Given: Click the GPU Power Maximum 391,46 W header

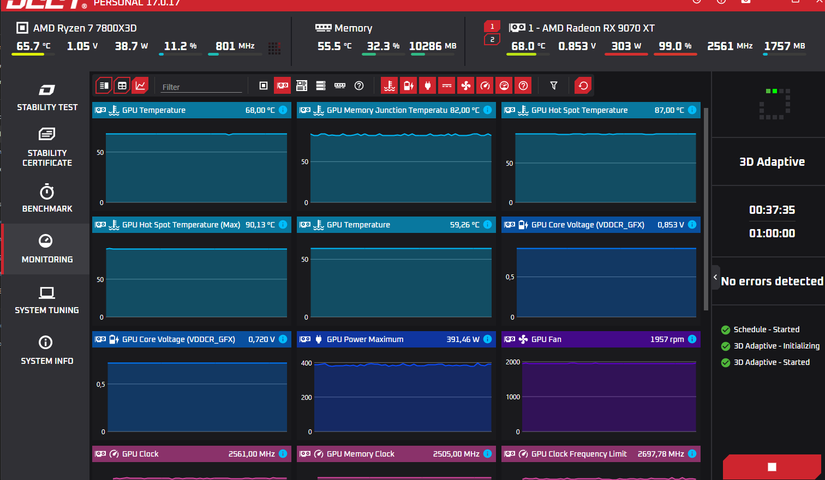Looking at the screenshot, I should (x=396, y=339).
